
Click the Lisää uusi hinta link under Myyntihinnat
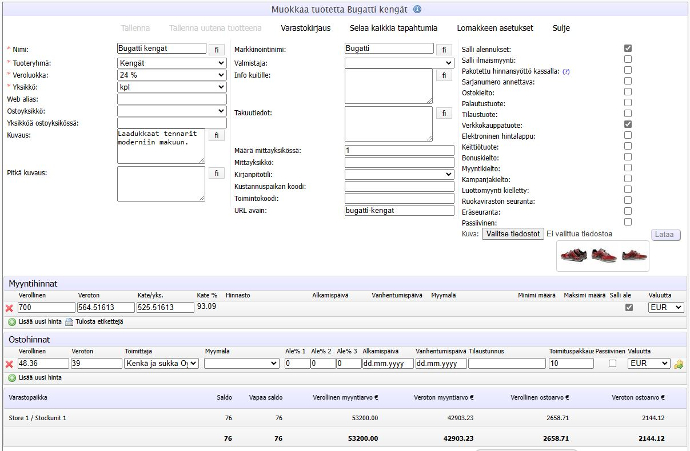pyautogui.click(x=40, y=322)
